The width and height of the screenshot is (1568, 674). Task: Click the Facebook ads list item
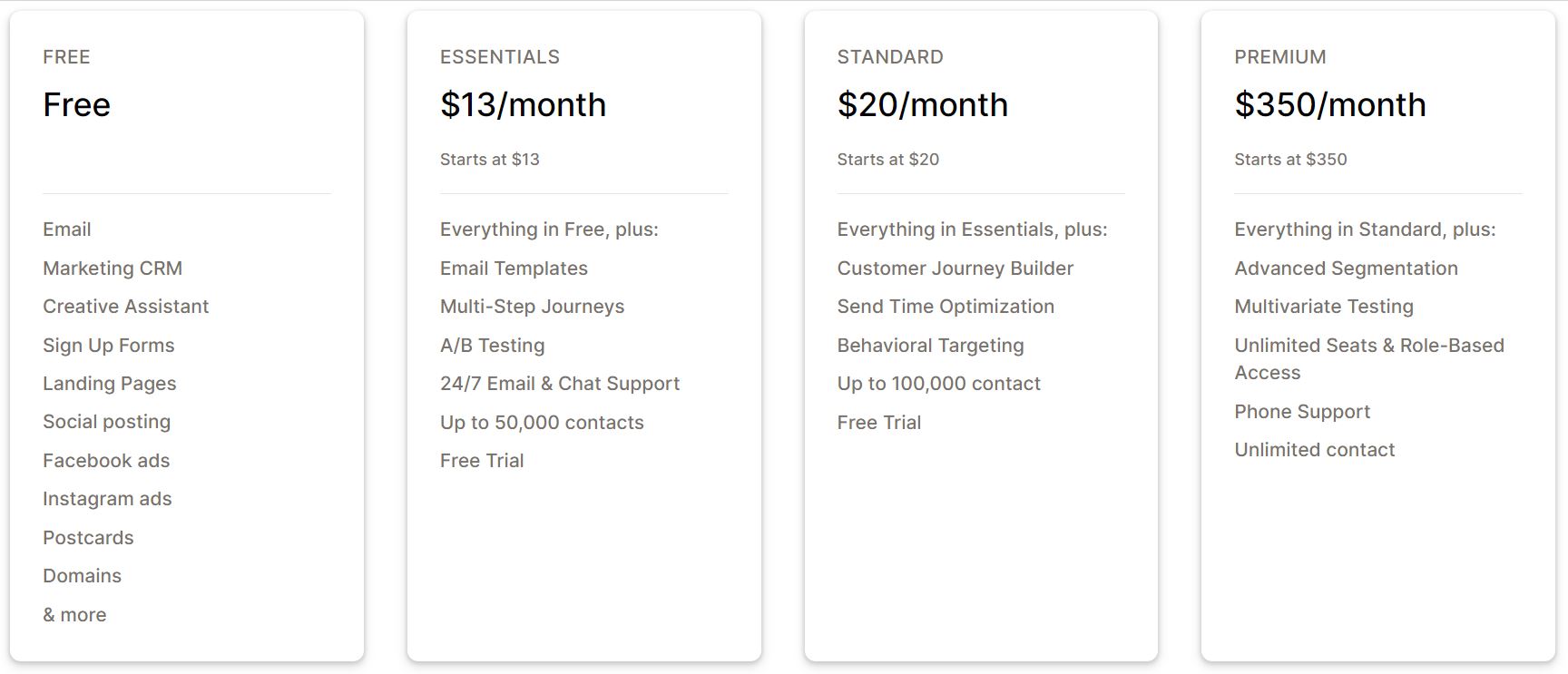[106, 461]
